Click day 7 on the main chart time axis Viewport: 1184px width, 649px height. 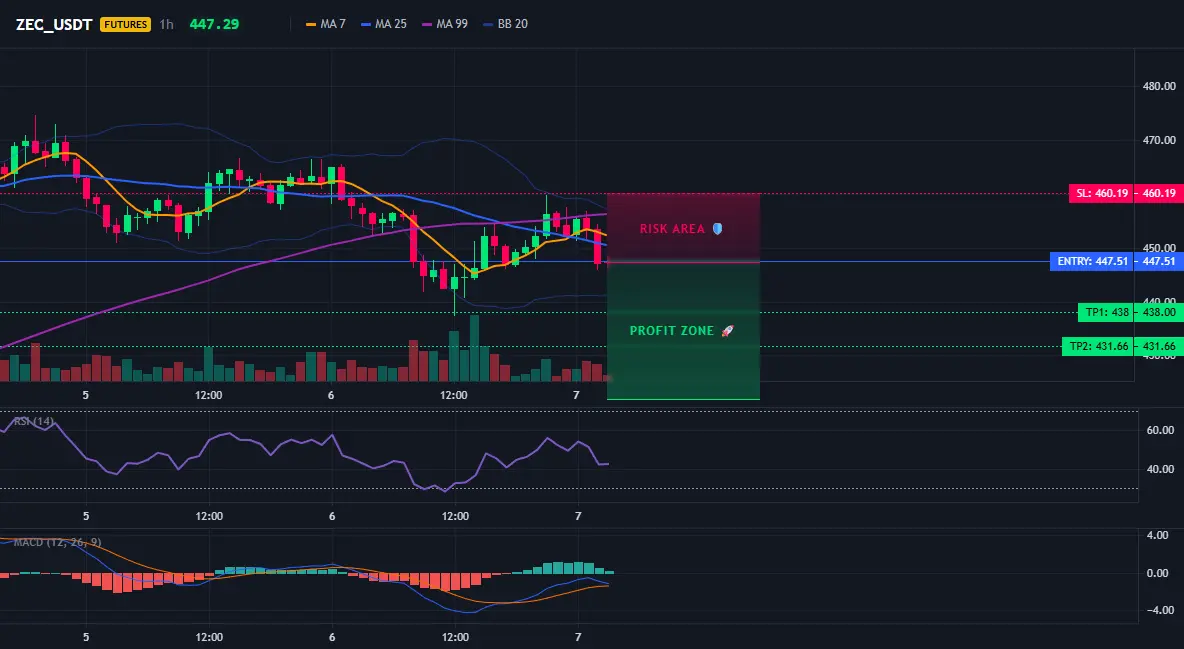pos(576,395)
